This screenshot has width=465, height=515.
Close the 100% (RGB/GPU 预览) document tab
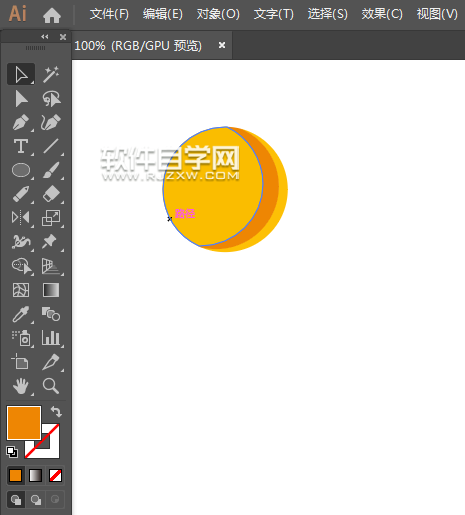coord(222,45)
